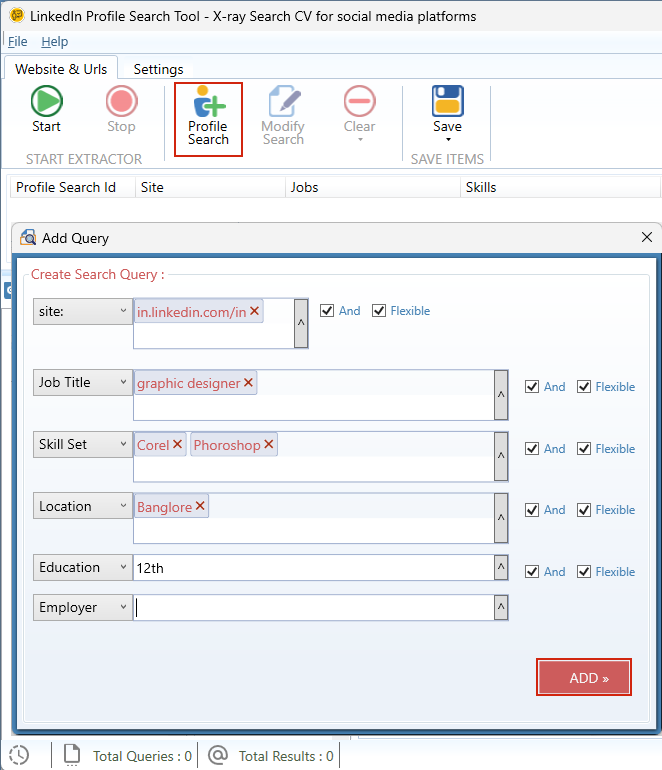The image size is (662, 770).
Task: Collapse the Location field caret button
Action: tap(501, 518)
